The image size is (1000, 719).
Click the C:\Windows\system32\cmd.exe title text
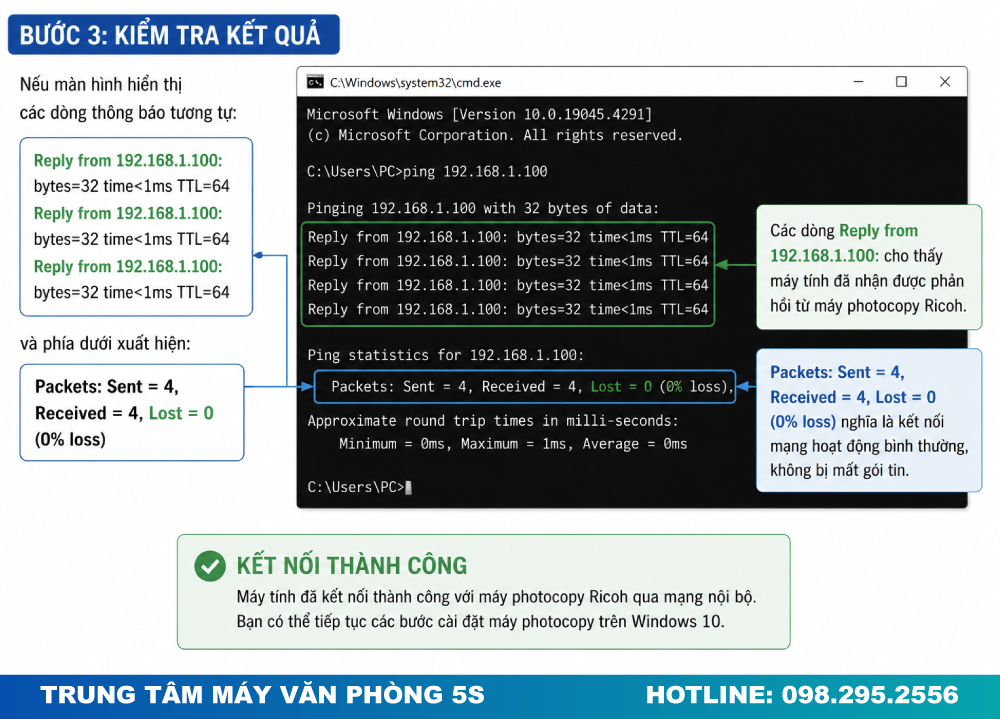point(415,83)
